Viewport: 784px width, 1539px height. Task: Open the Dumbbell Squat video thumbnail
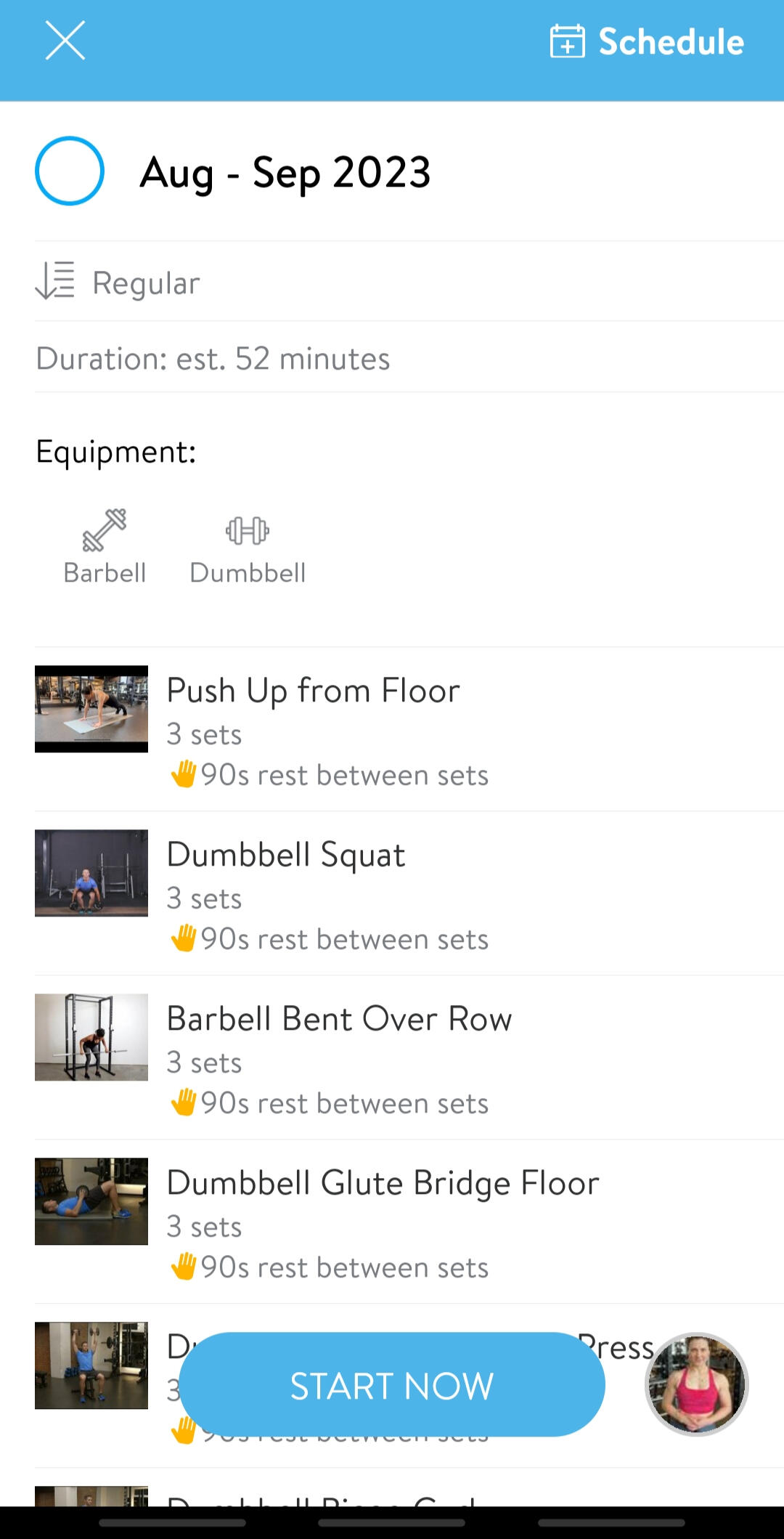pos(91,873)
